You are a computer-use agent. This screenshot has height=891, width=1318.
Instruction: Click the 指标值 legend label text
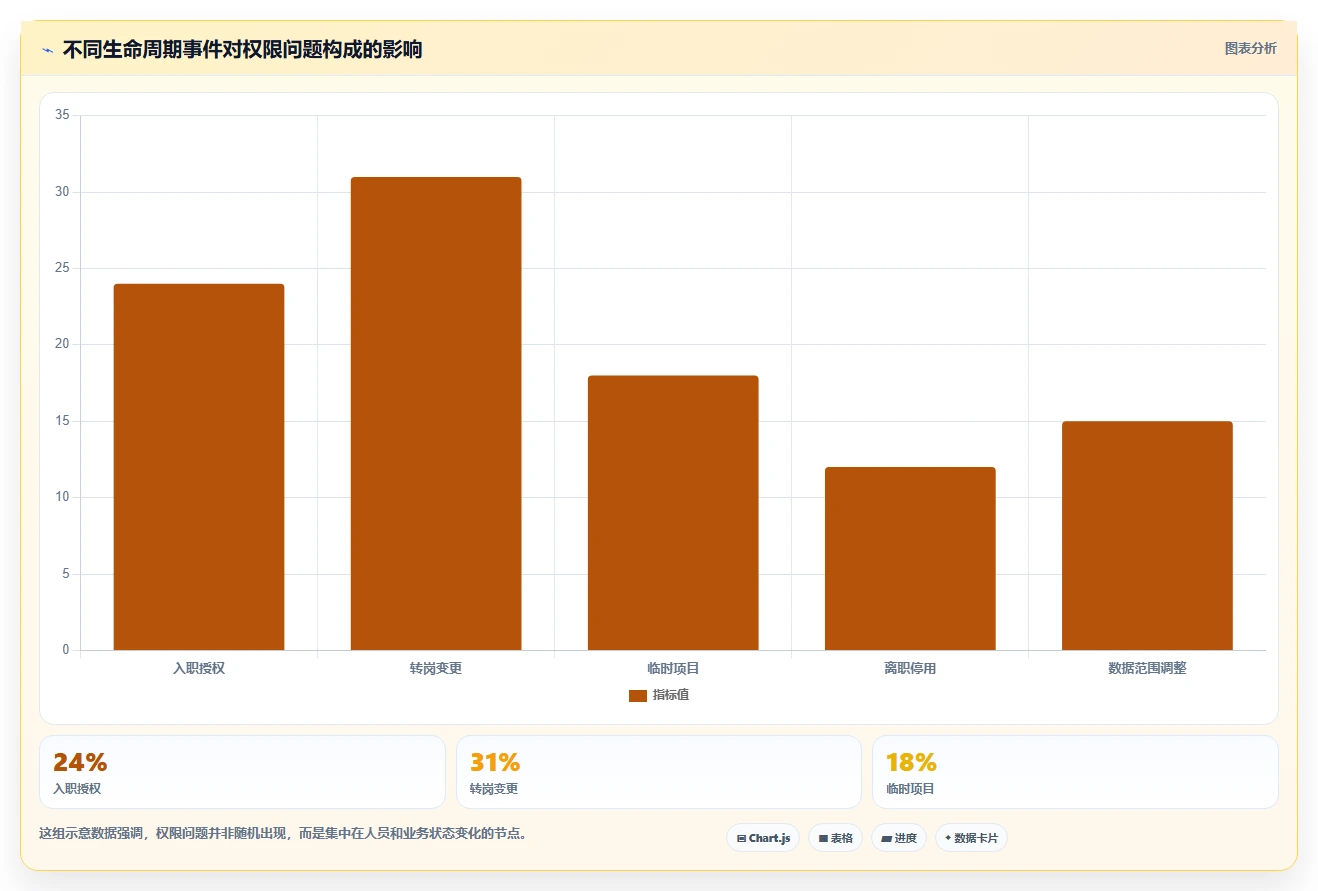[671, 695]
